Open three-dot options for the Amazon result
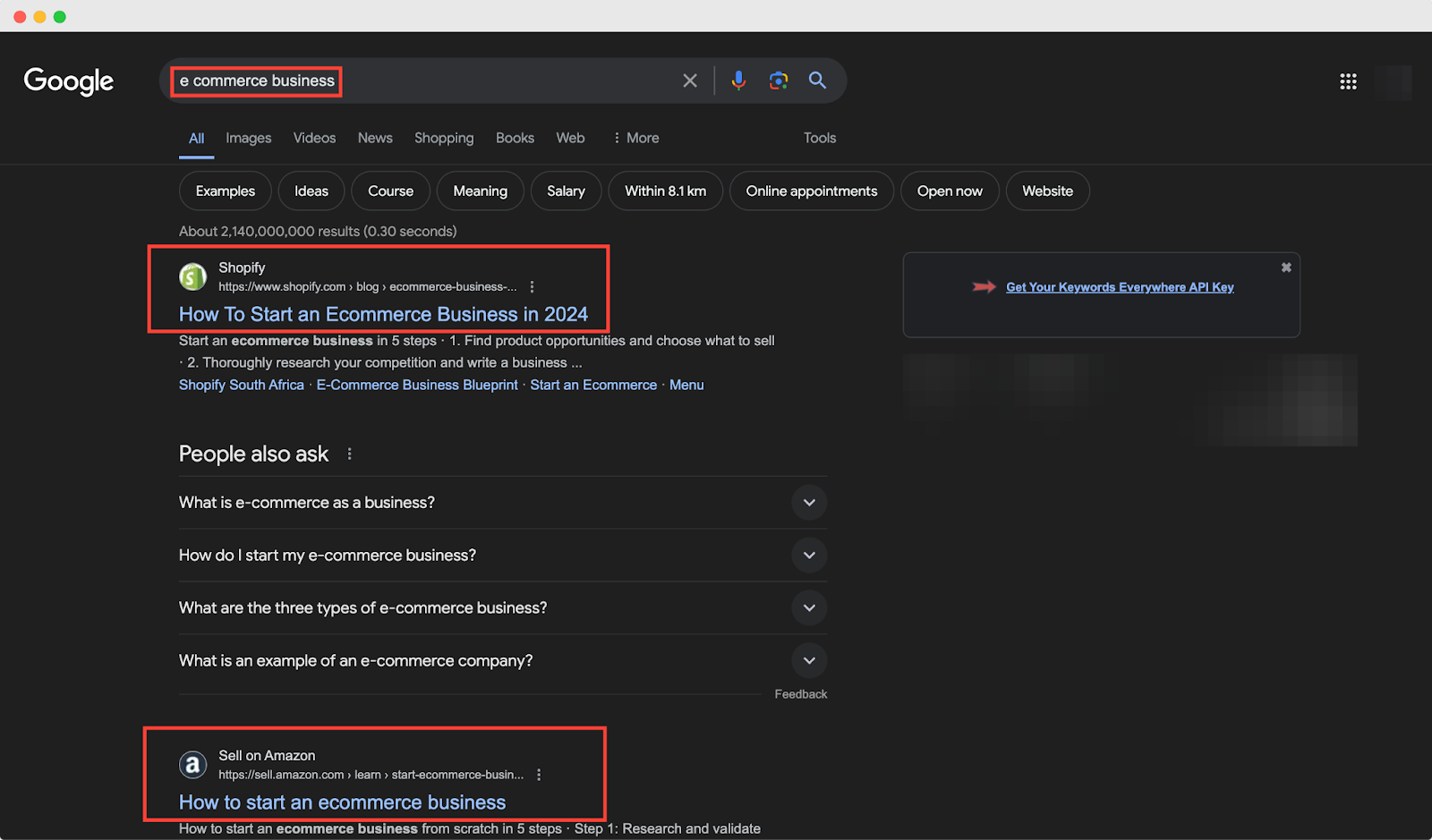Image resolution: width=1432 pixels, height=840 pixels. tap(539, 775)
